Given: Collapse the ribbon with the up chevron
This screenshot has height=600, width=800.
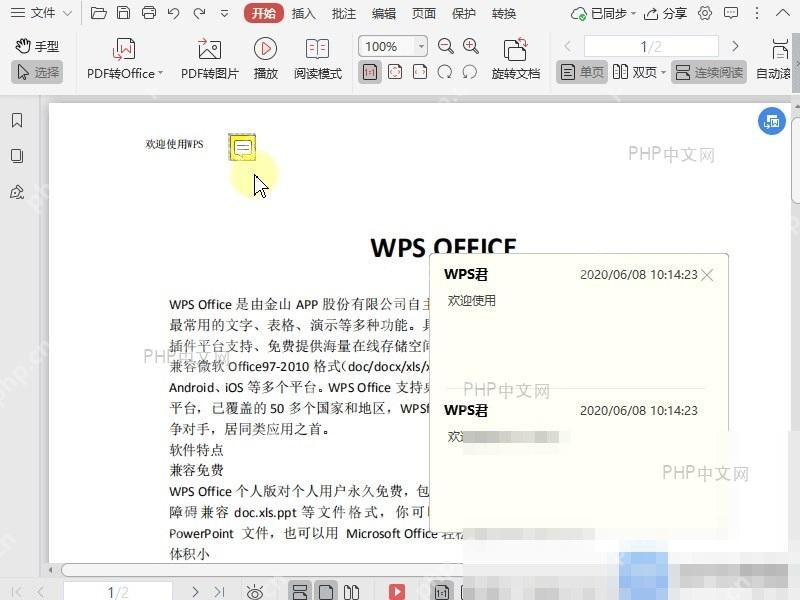Looking at the screenshot, I should click(782, 13).
